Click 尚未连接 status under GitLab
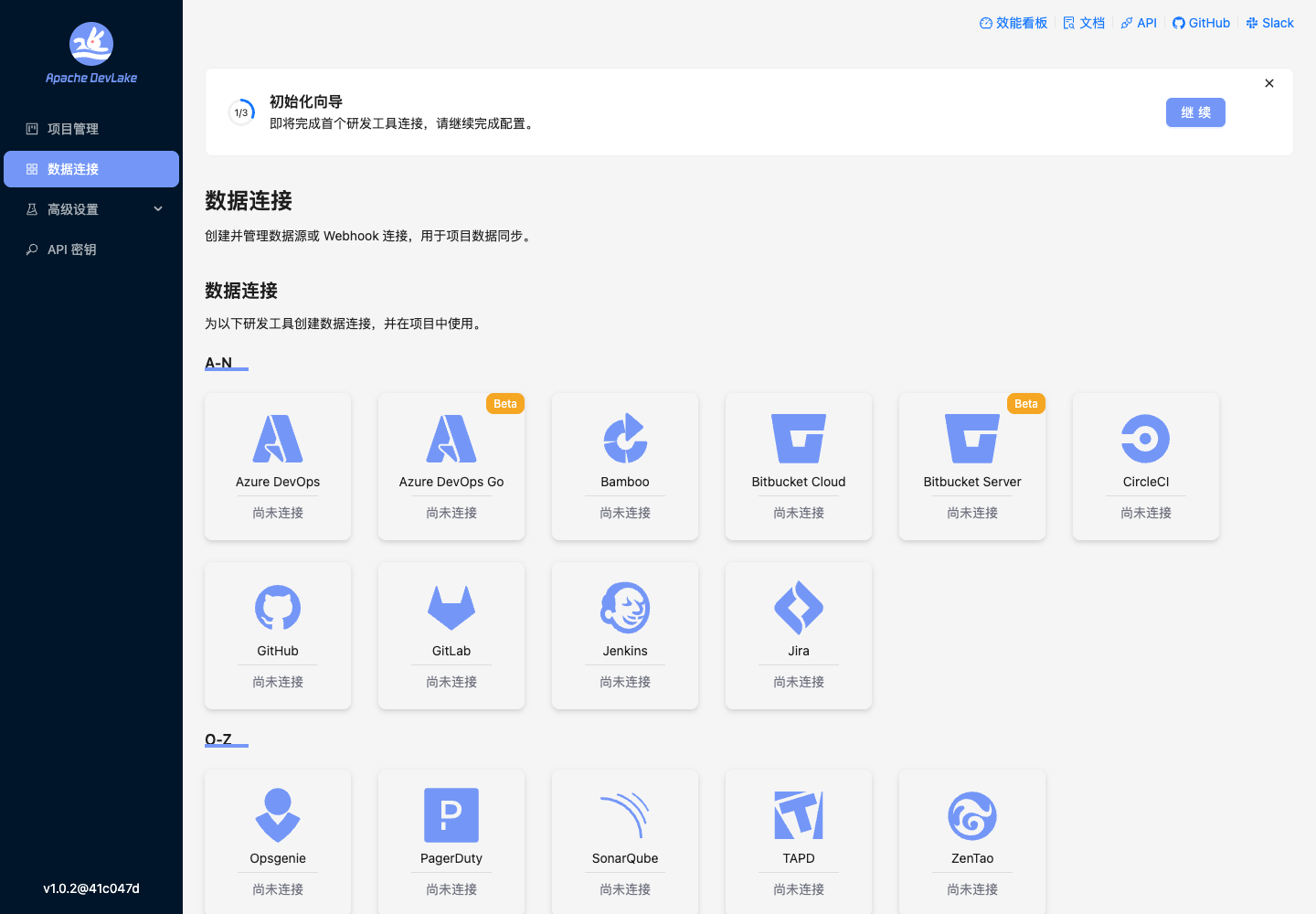The height and width of the screenshot is (914, 1316). coord(451,682)
